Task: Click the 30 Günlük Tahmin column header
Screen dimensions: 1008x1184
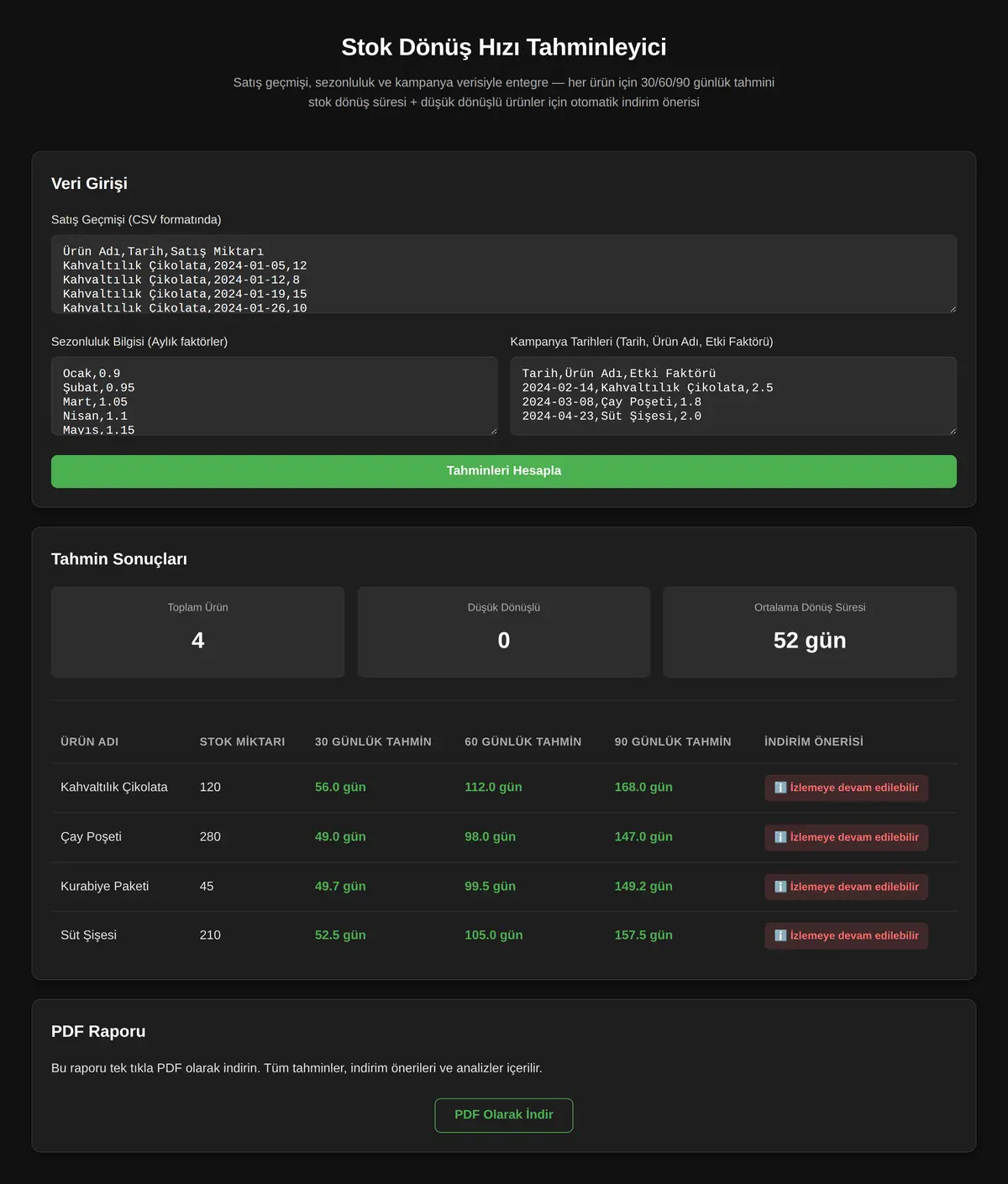Action: [x=373, y=741]
